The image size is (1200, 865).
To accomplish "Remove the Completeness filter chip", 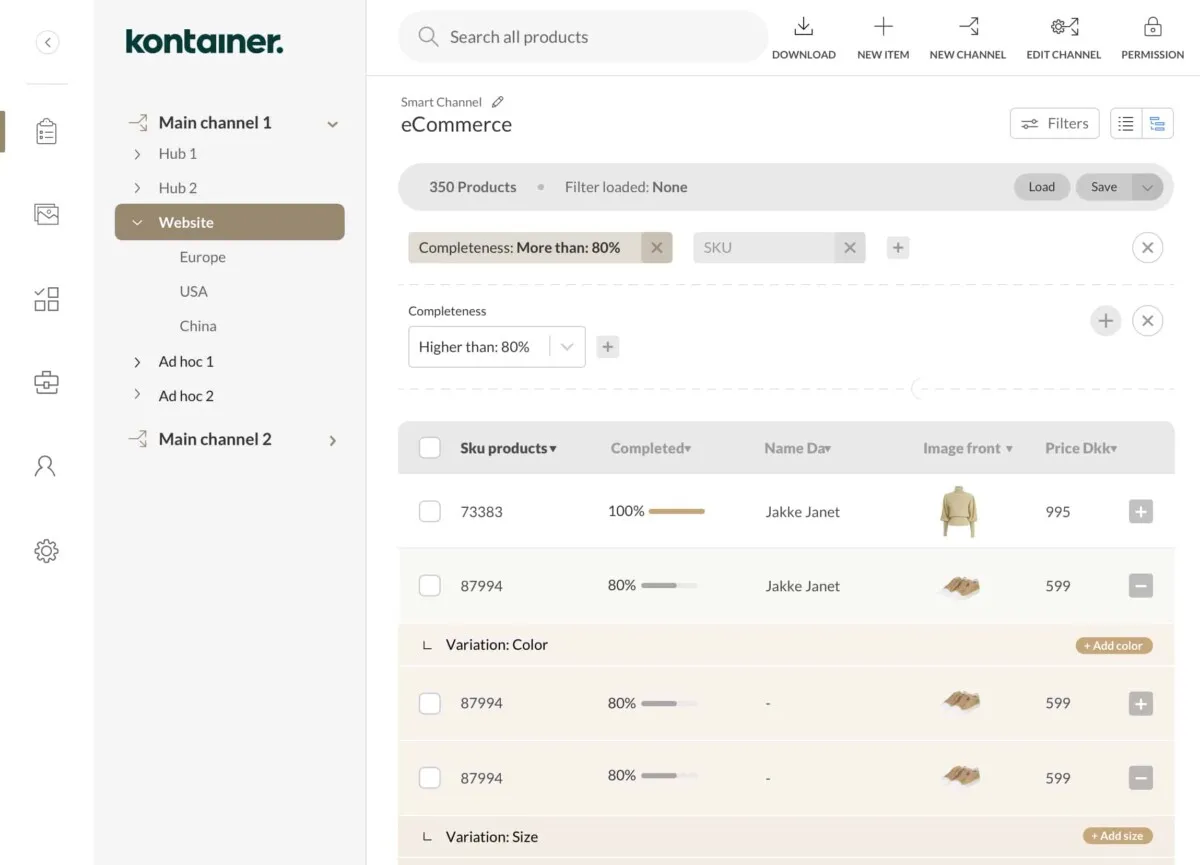I will pyautogui.click(x=656, y=248).
